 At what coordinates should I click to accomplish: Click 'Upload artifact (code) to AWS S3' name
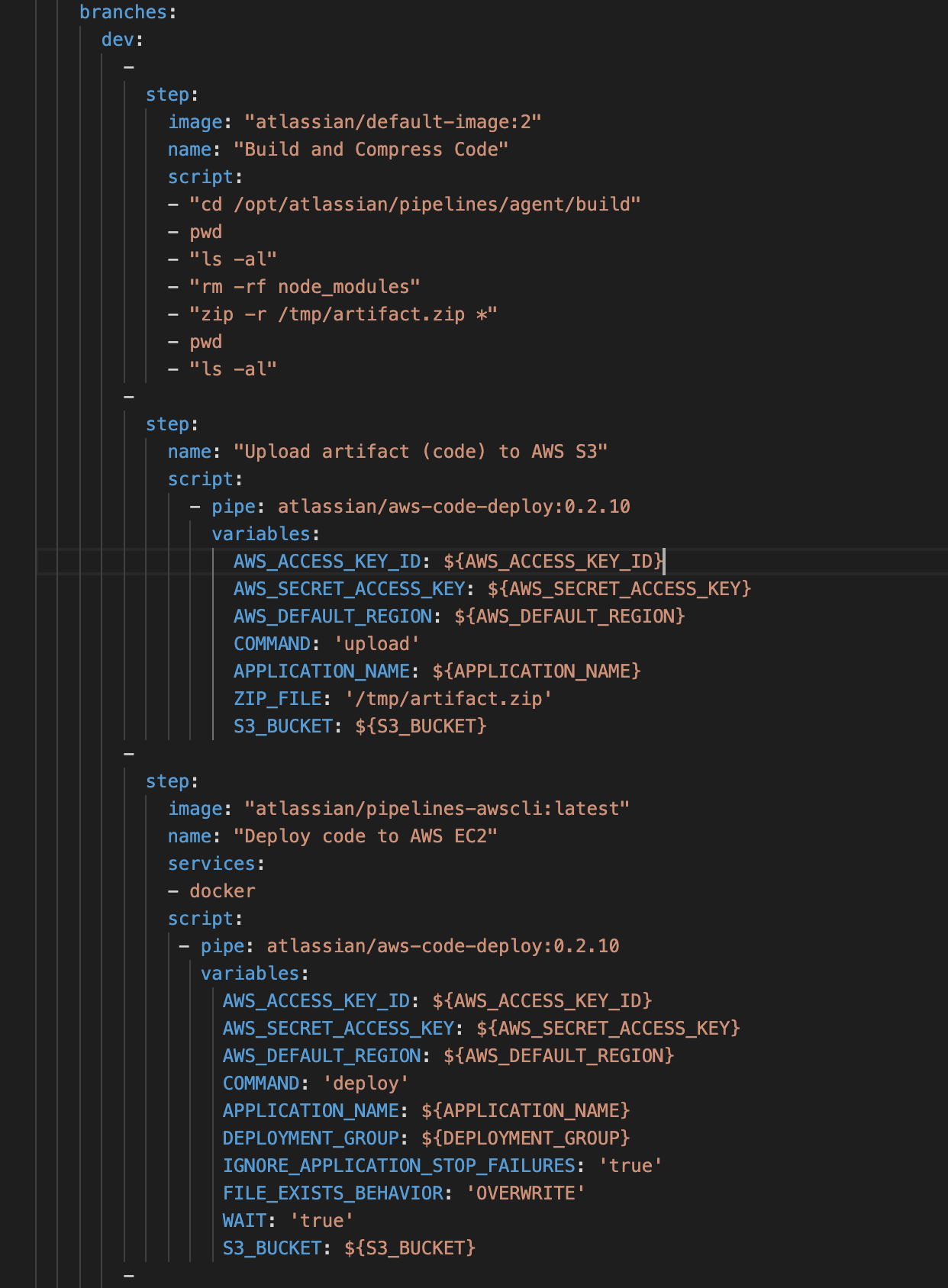pos(421,452)
